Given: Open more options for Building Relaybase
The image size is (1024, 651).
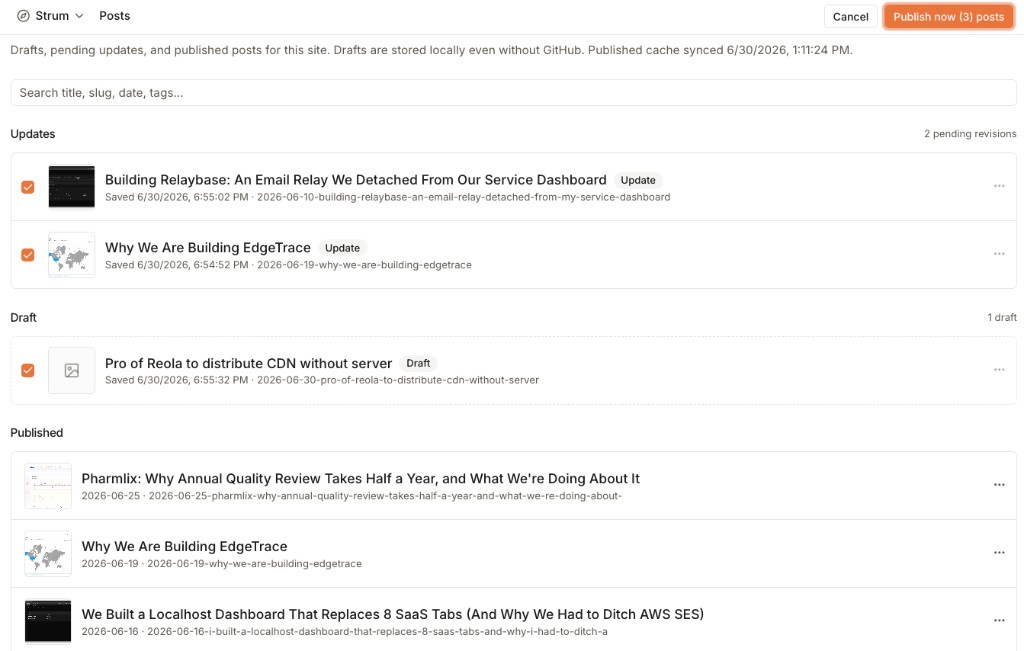Looking at the screenshot, I should point(999,186).
